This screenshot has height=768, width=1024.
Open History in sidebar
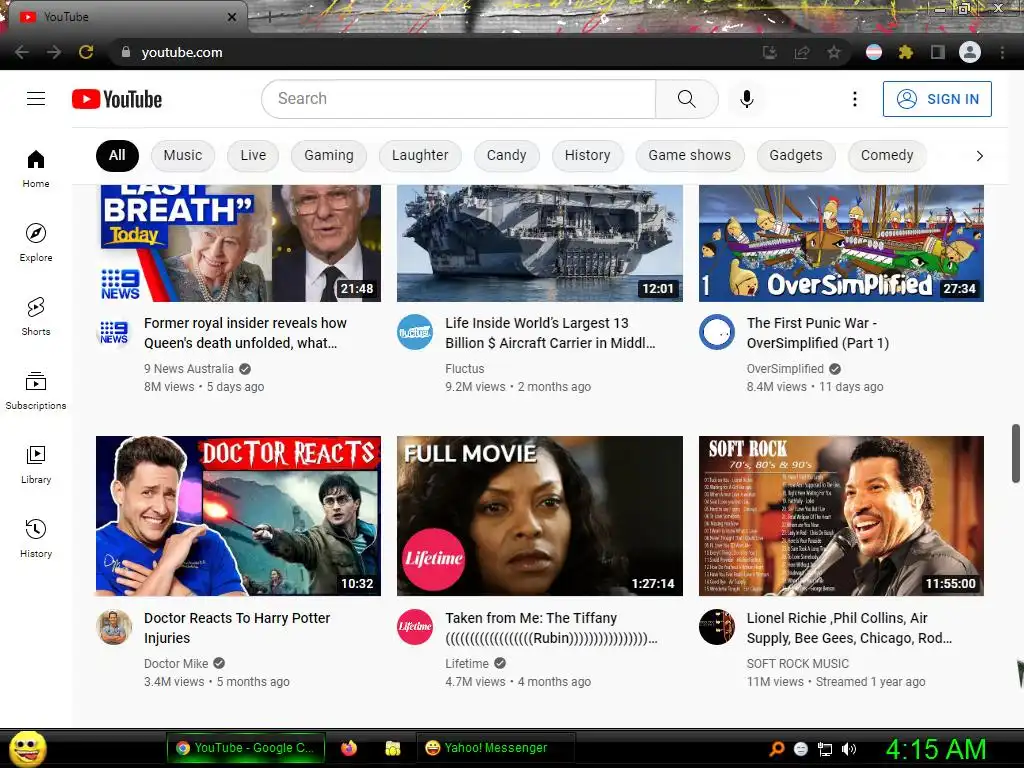[x=36, y=537]
